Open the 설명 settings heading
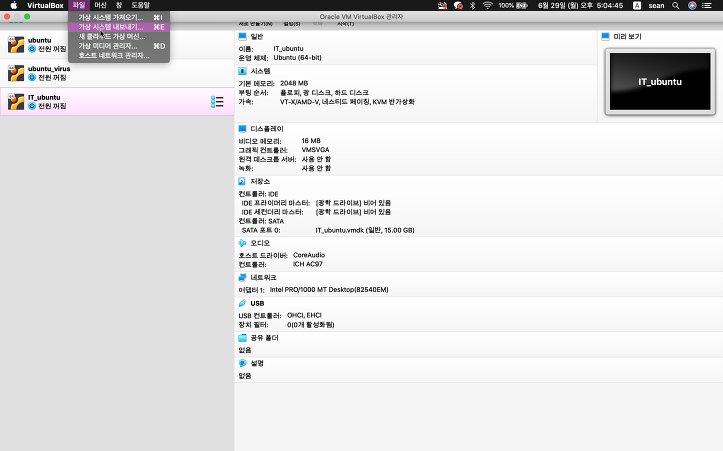Image resolution: width=723 pixels, height=451 pixels. coord(257,363)
